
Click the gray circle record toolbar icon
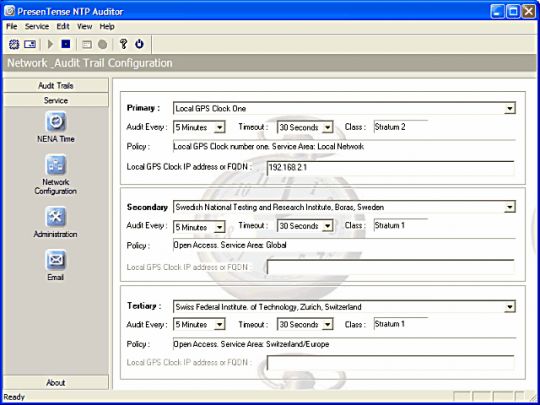click(102, 44)
